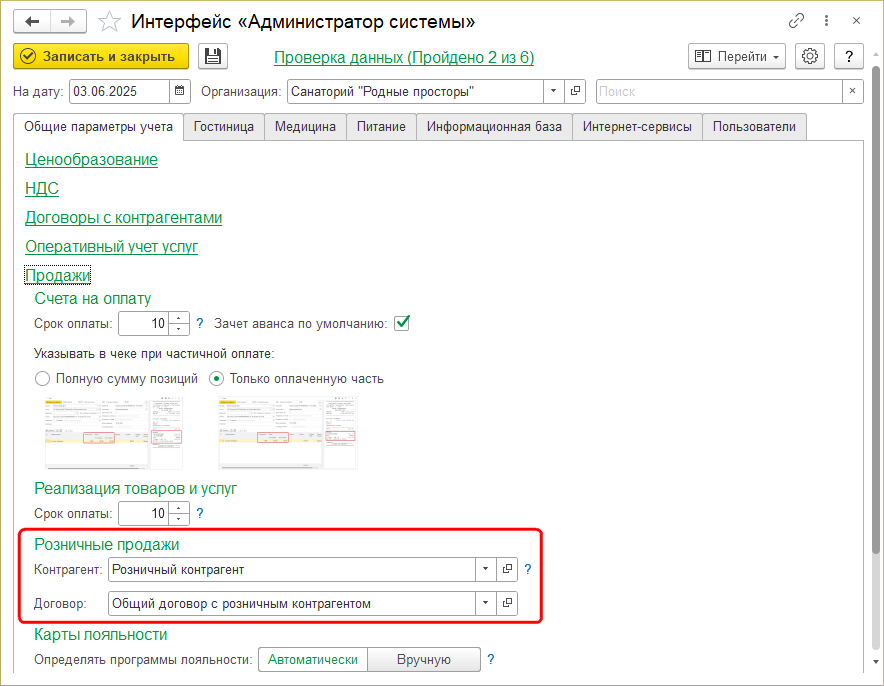Select Полную сумму позиций option
The height and width of the screenshot is (686, 884).
pos(117,379)
